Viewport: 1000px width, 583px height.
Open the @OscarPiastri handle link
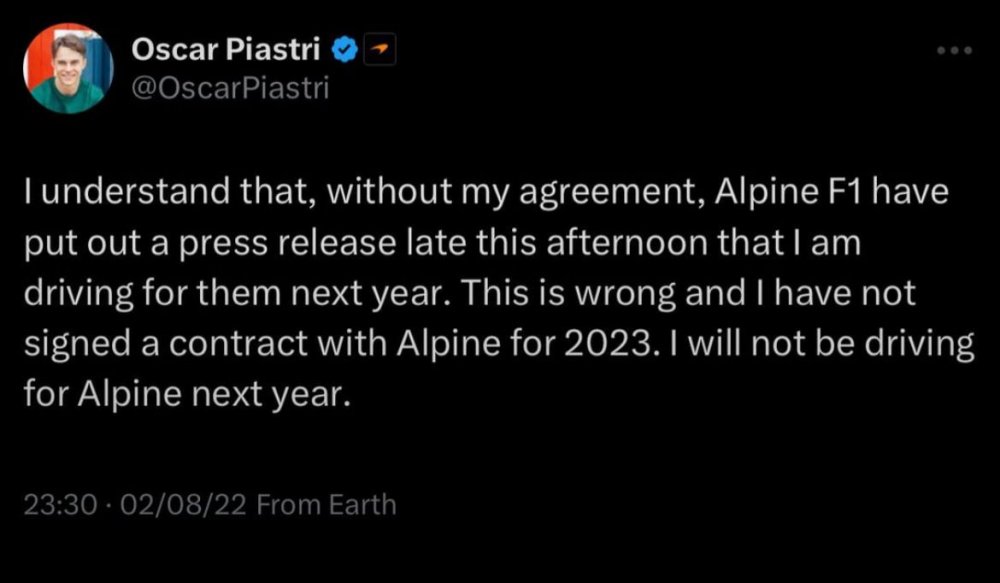[229, 88]
